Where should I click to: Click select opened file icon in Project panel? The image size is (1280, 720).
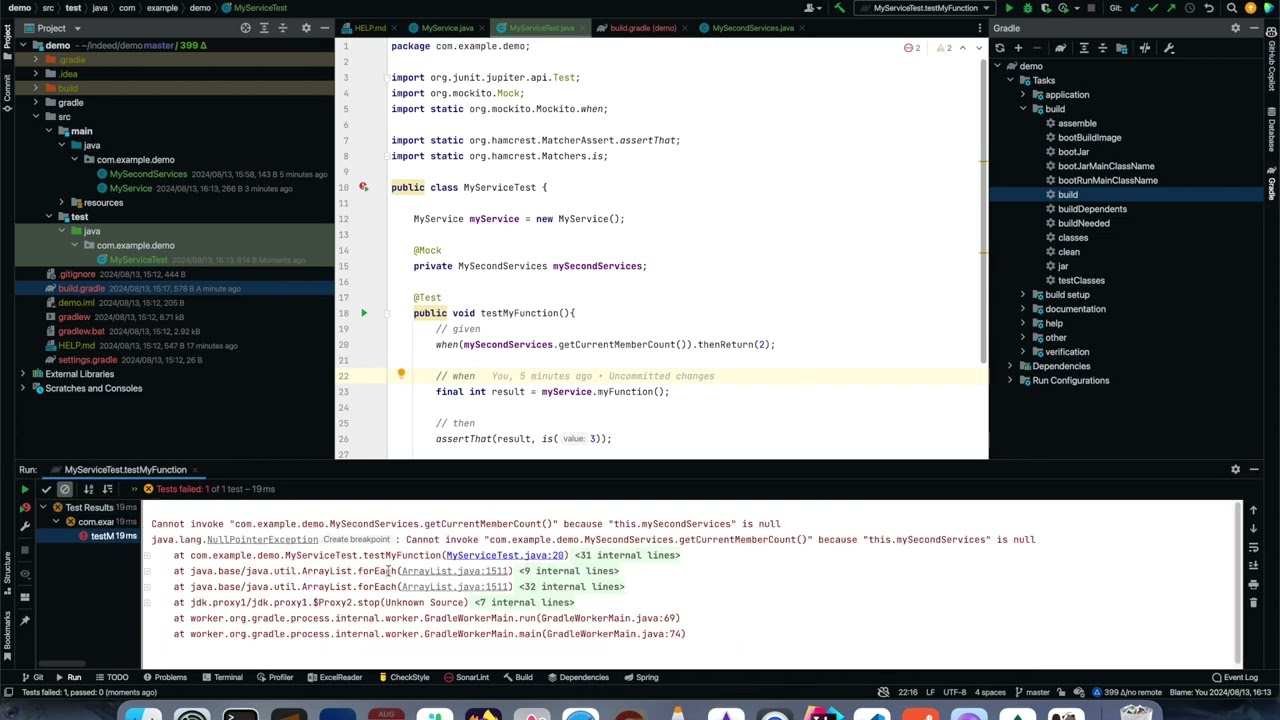(x=245, y=28)
